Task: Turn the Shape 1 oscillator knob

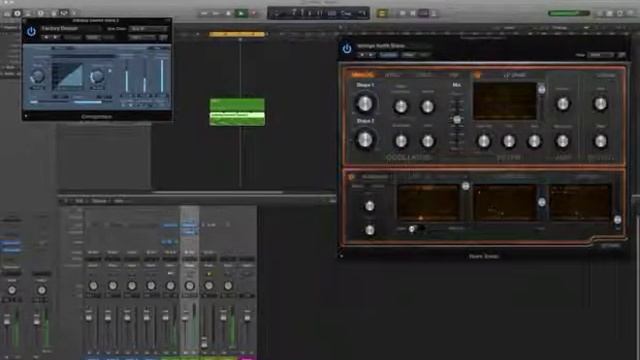Action: (364, 103)
